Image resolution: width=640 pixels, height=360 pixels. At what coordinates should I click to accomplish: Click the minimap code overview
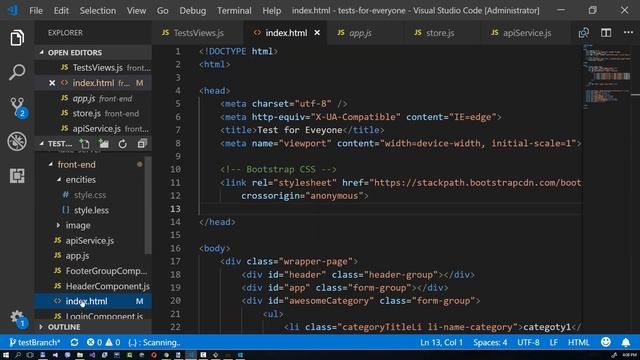607,77
